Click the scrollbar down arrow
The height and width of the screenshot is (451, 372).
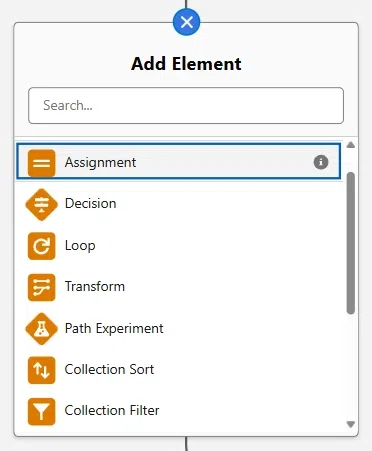[x=350, y=424]
